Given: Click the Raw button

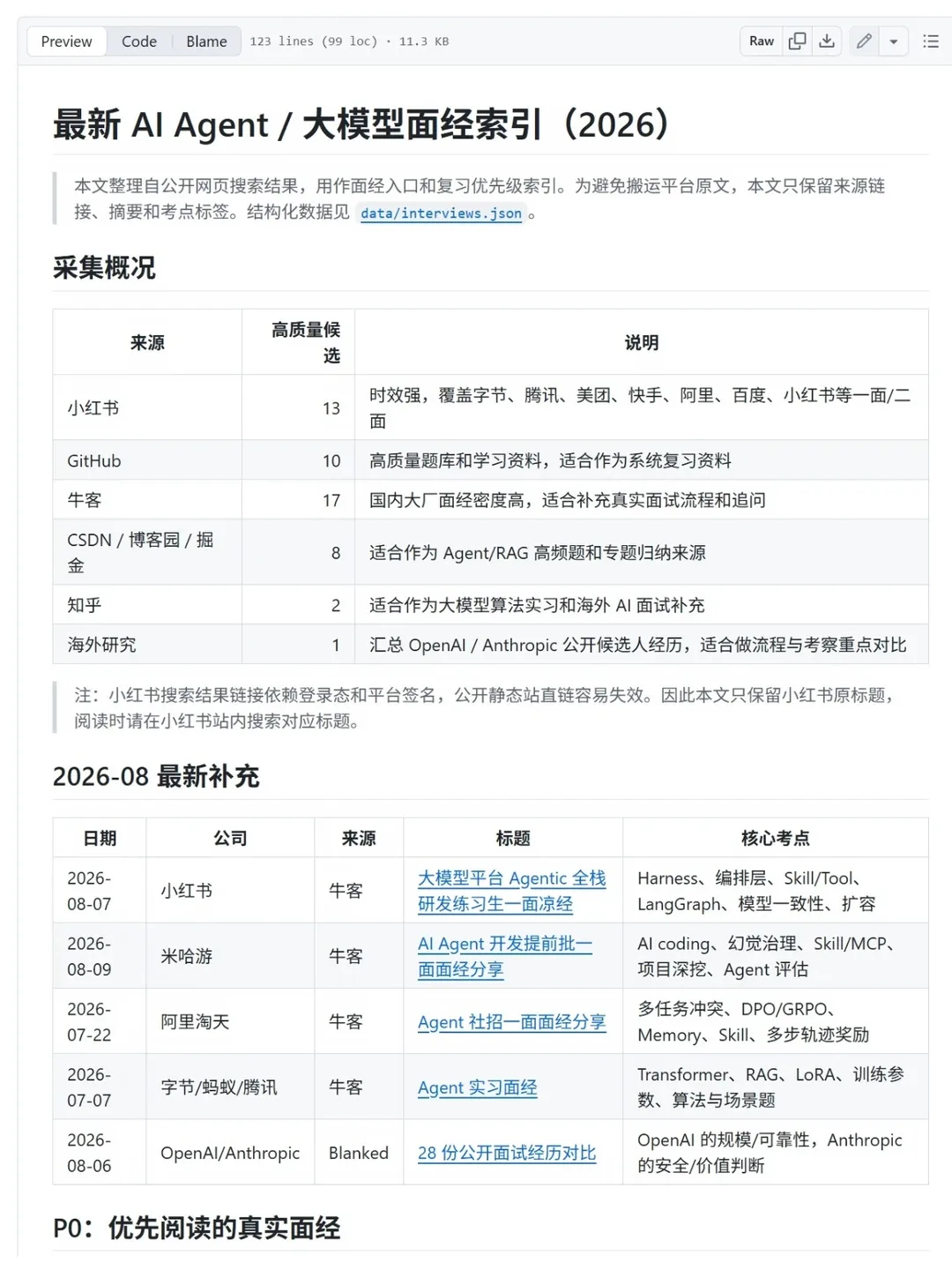Looking at the screenshot, I should [x=762, y=41].
